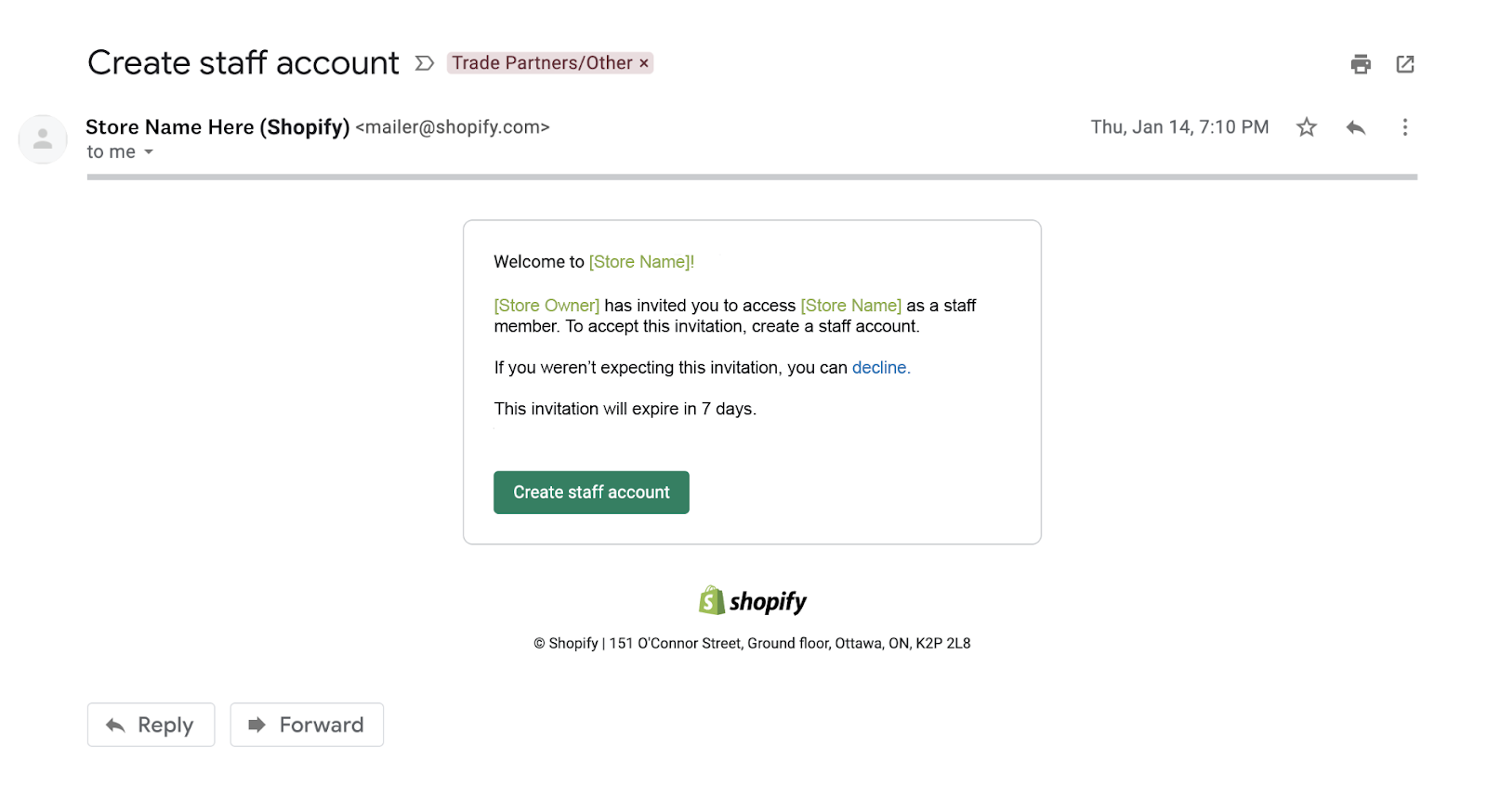Click the Create staff account subject title
Screen dimensions: 1487x812
click(x=243, y=63)
